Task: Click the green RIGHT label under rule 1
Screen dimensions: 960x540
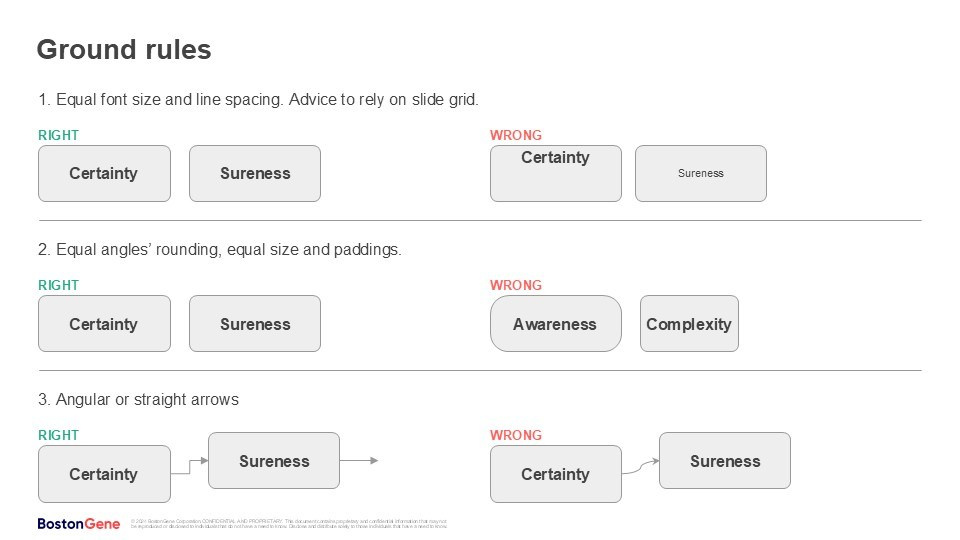Action: pyautogui.click(x=58, y=135)
